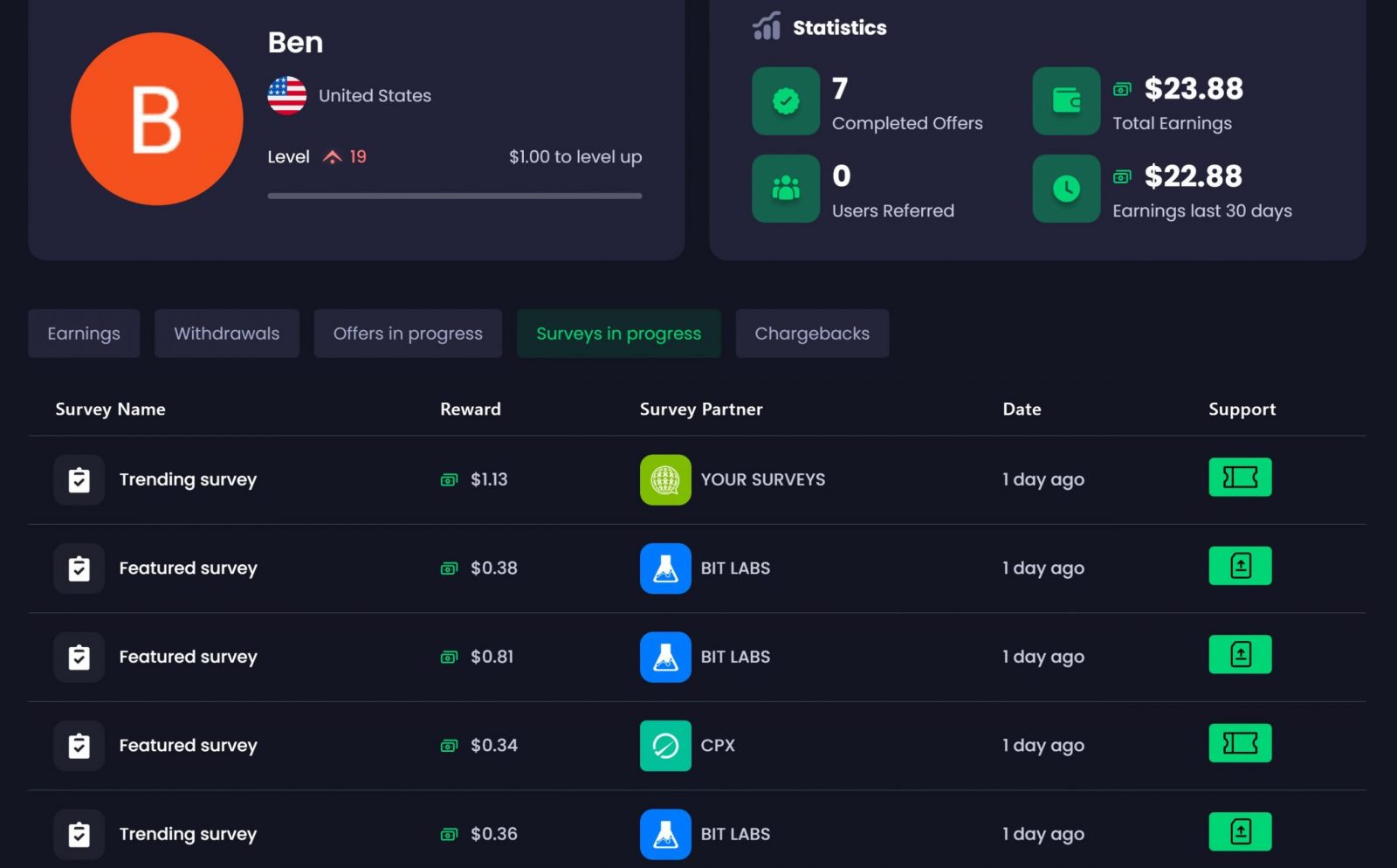
Task: Click the cash icon next to $1.13
Action: coord(449,480)
